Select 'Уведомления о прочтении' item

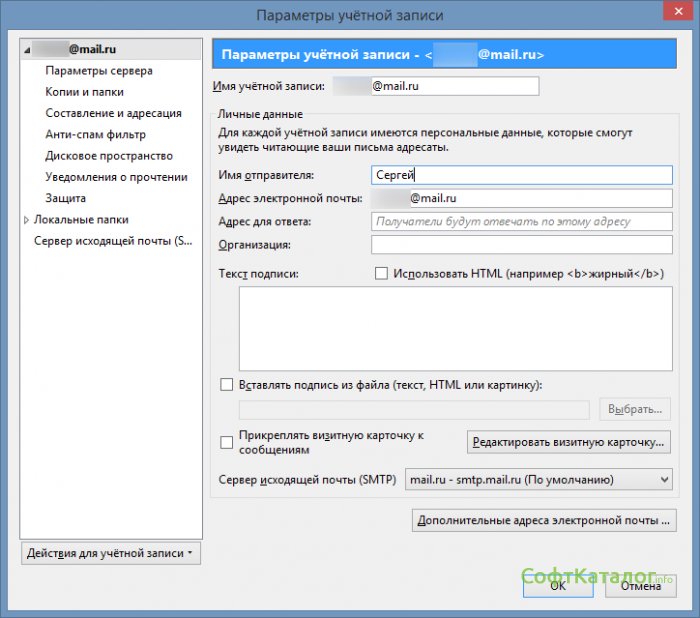[116, 177]
